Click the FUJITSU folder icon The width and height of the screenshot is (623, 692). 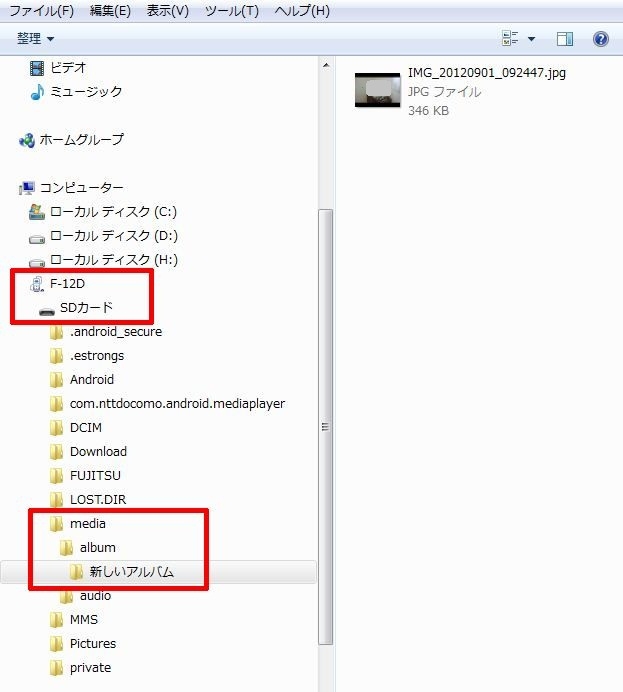point(56,476)
